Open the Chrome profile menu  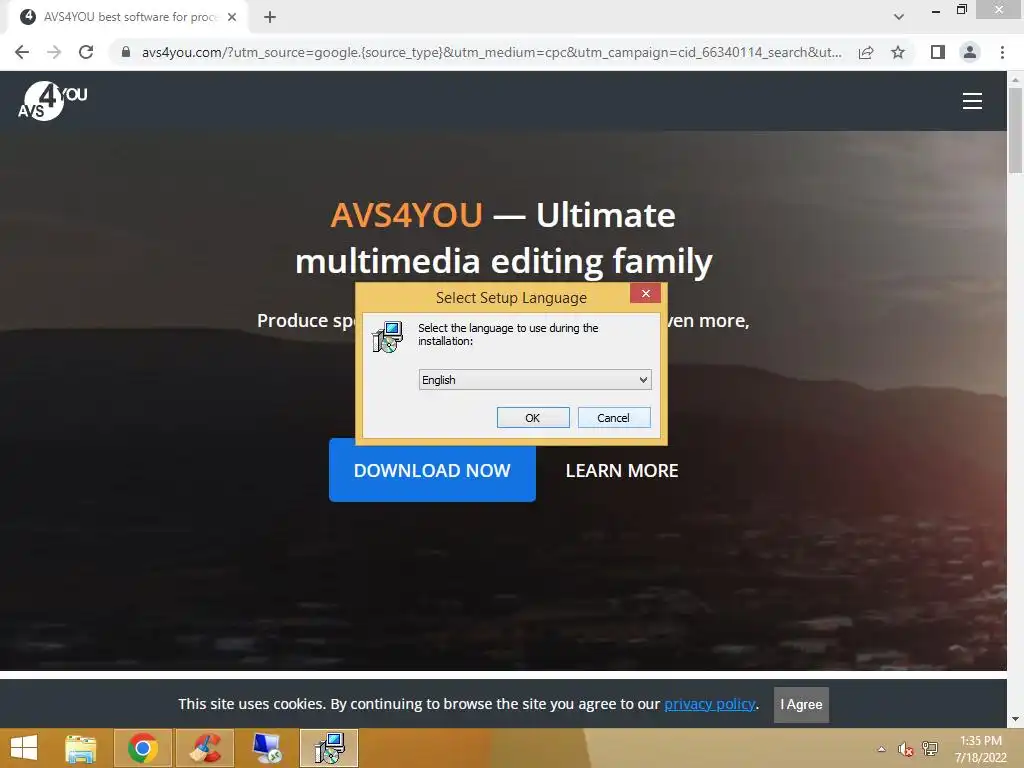tap(970, 52)
